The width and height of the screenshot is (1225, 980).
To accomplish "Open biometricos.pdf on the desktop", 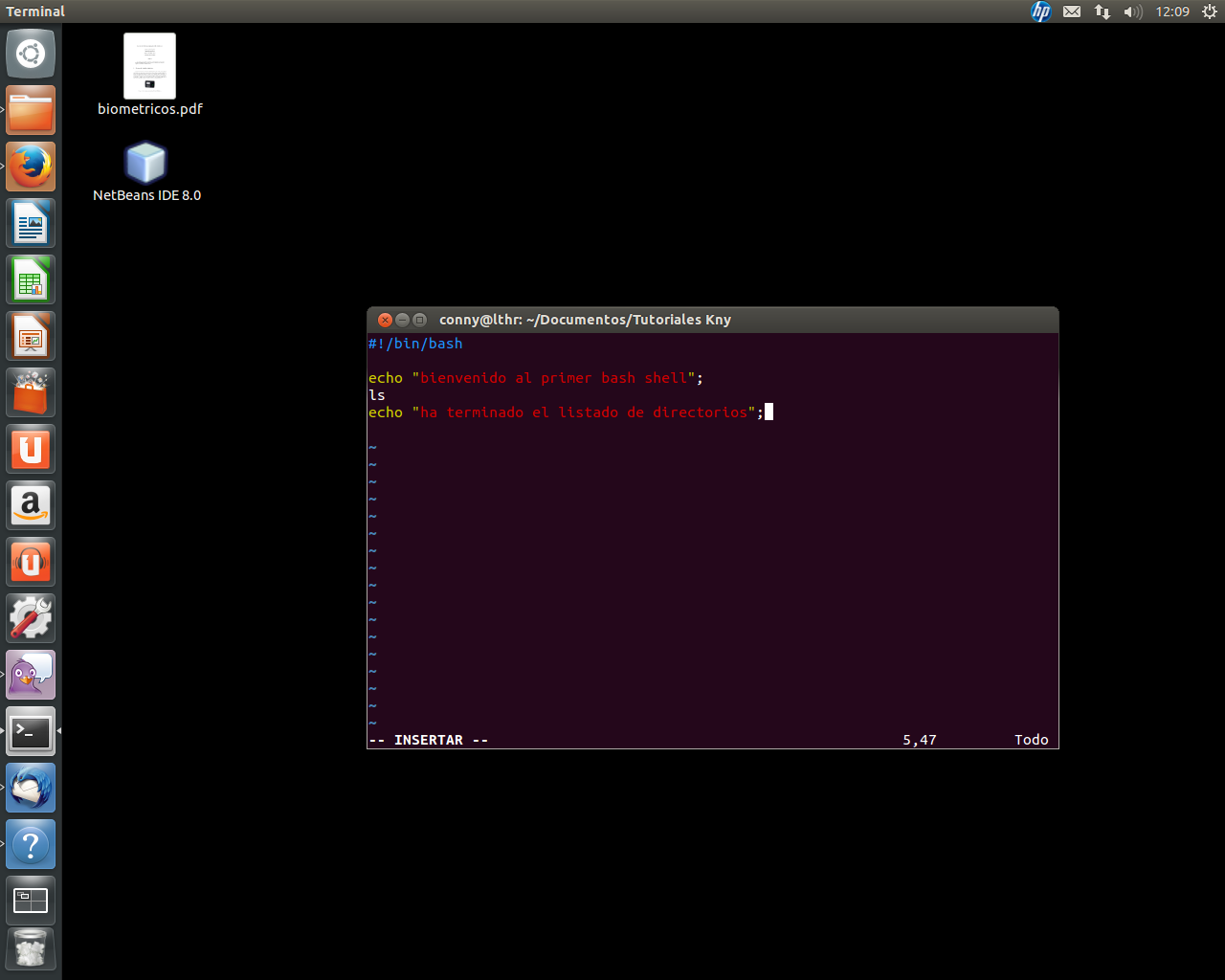I will (x=149, y=65).
